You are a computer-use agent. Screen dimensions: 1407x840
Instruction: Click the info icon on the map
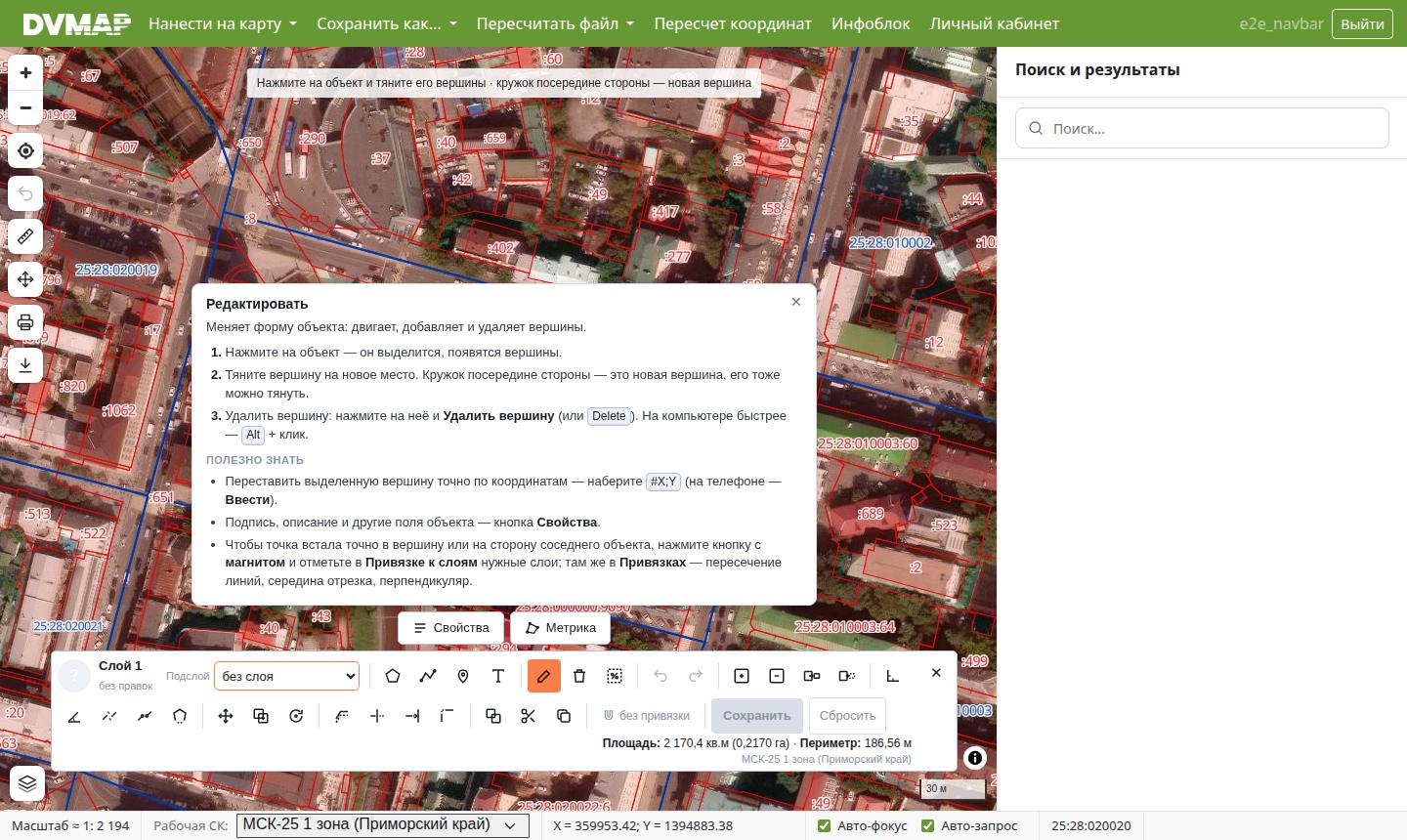[x=974, y=758]
